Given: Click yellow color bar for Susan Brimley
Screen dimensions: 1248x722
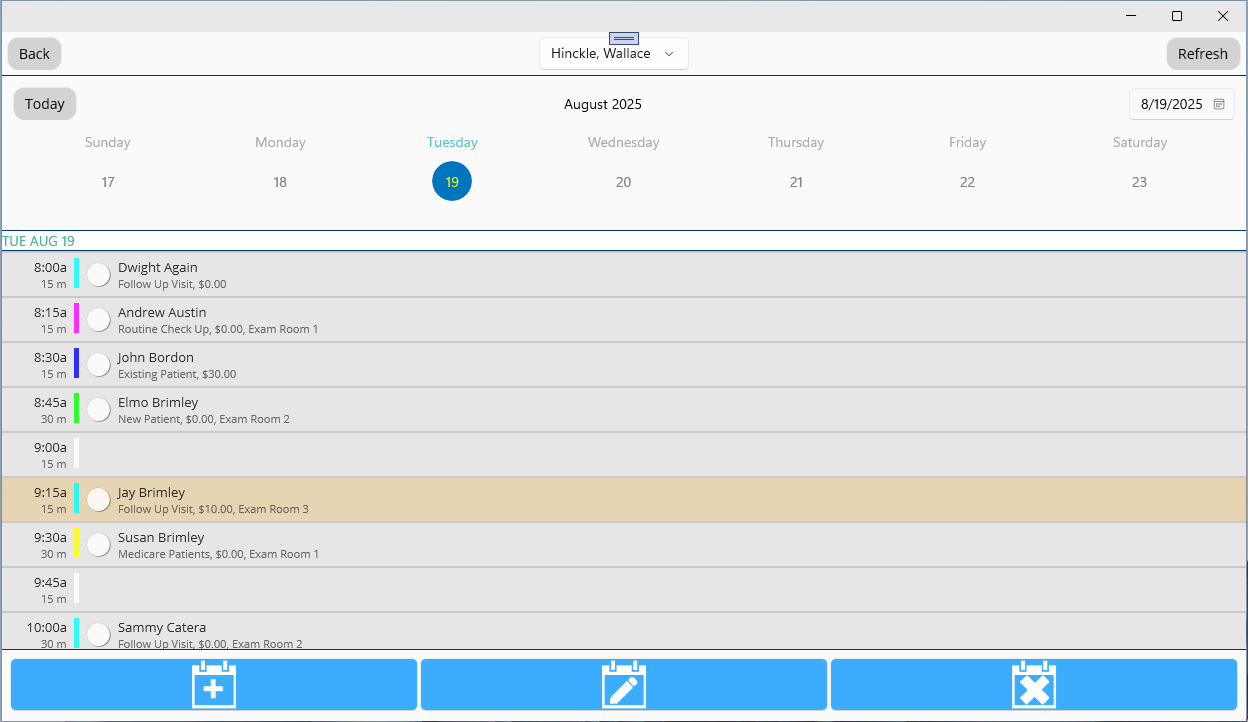Looking at the screenshot, I should 77,543.
